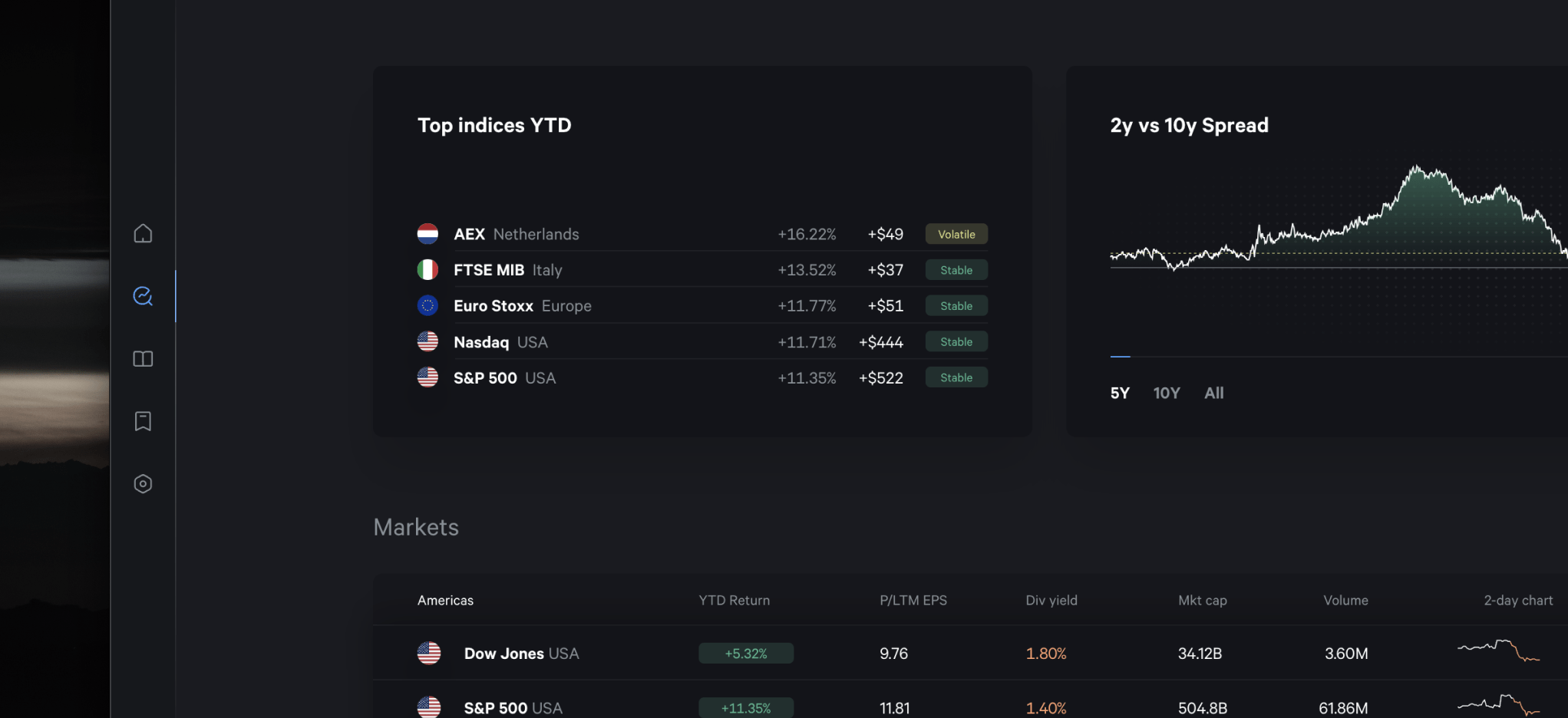Click the Stable badge on Nasdaq row
Viewport: 1568px width, 718px height.
click(x=956, y=342)
